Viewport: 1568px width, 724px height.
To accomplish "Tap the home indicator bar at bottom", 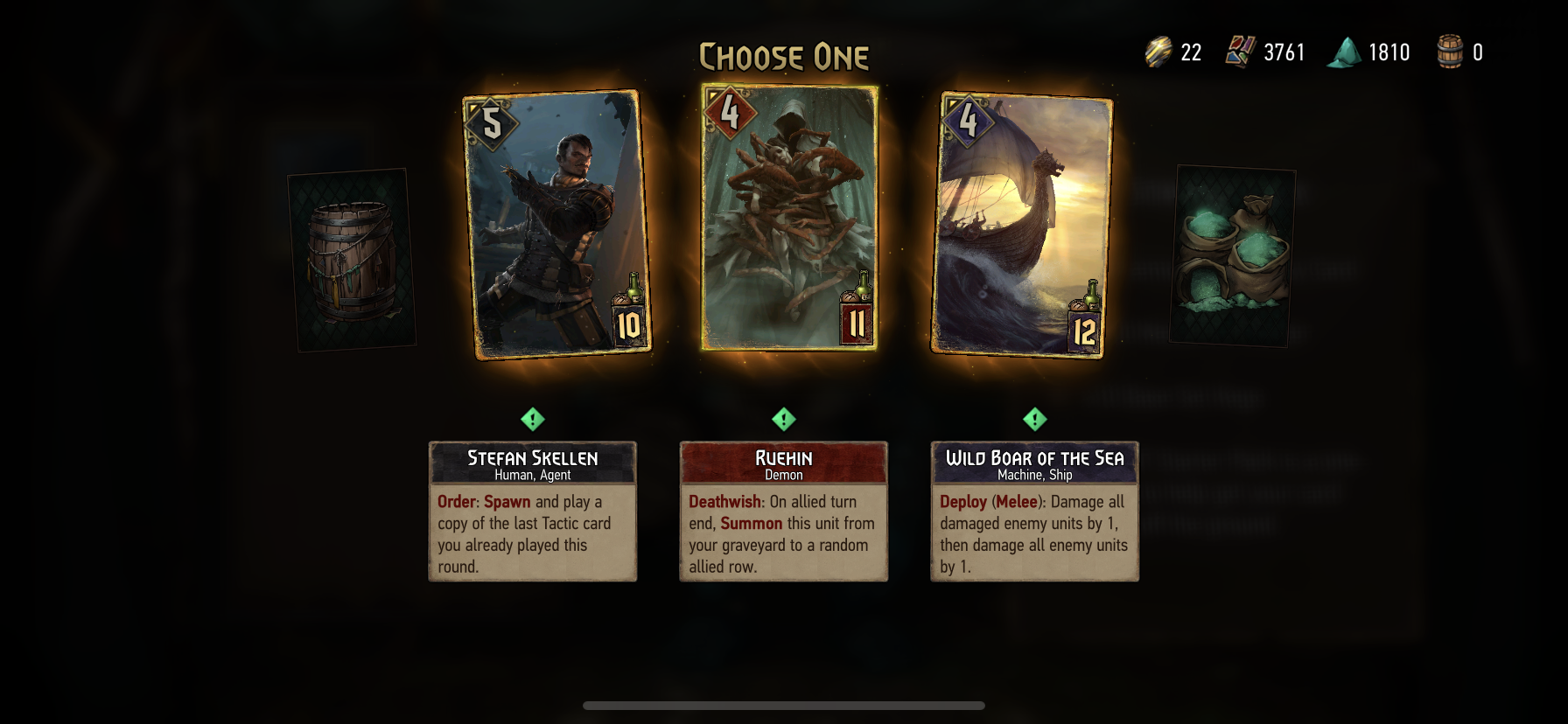I will point(784,706).
